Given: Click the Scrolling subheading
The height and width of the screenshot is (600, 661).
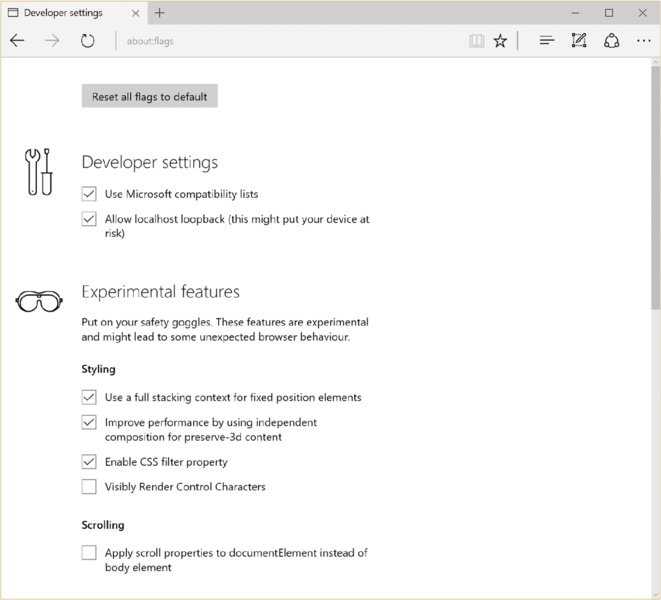Looking at the screenshot, I should point(103,525).
